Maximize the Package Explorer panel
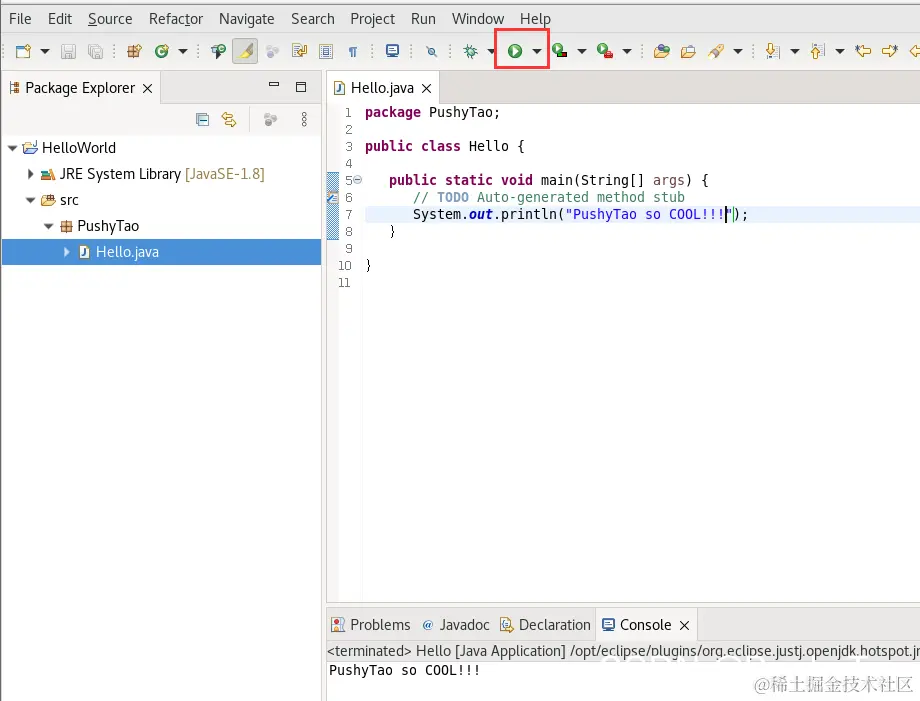This screenshot has width=920, height=701. (x=301, y=87)
